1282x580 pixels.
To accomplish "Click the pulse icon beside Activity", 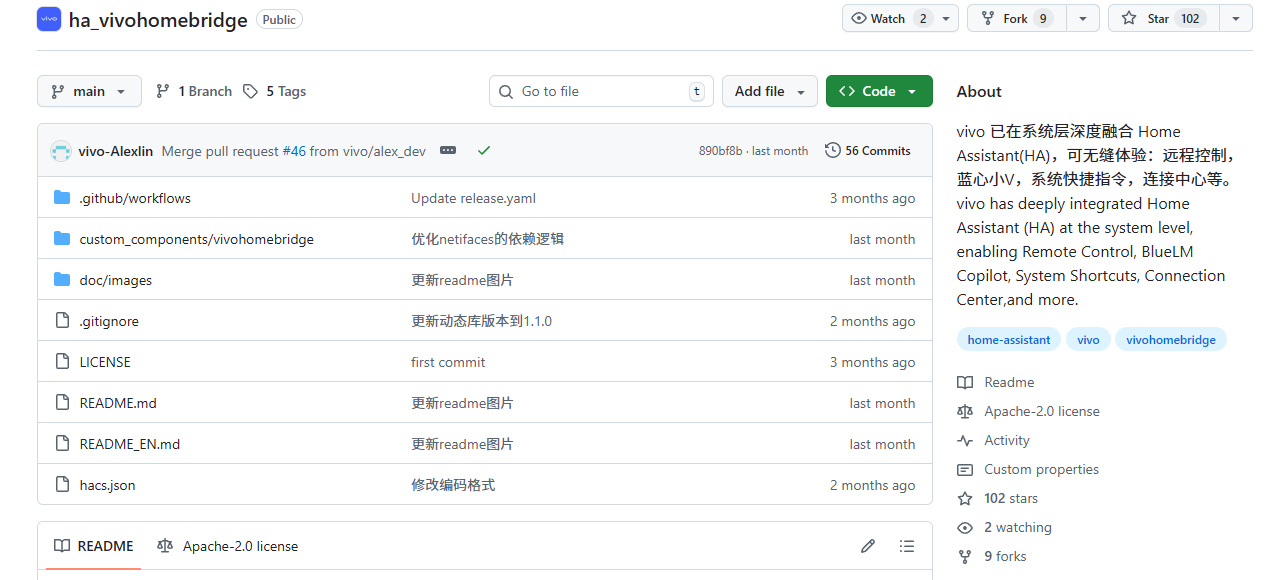I will 965,440.
